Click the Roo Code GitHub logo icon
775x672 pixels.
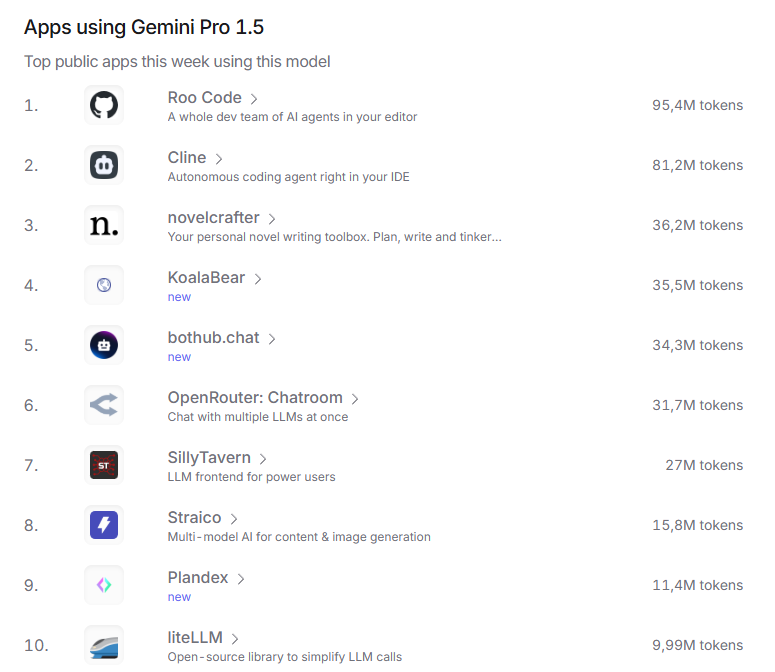104,105
